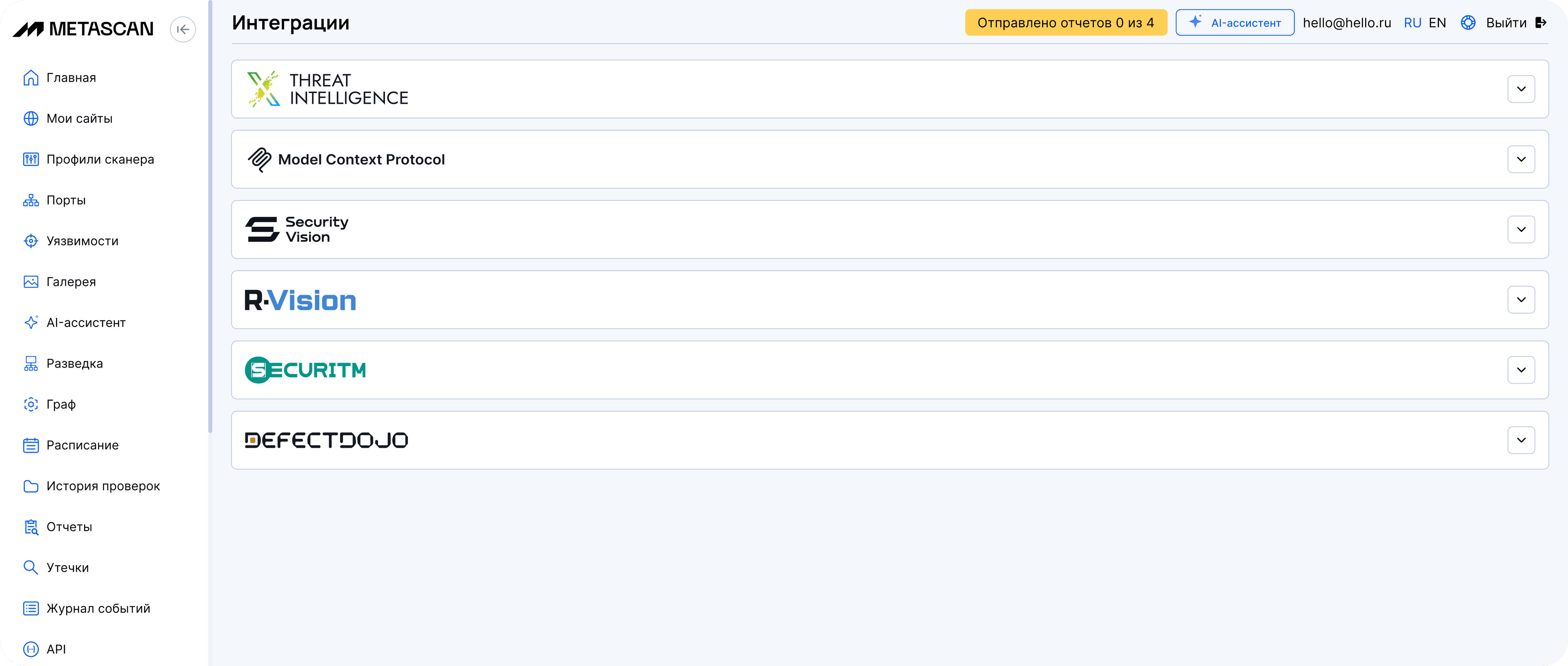The image size is (1568, 666).
Task: Go to Галерея label
Action: [71, 282]
